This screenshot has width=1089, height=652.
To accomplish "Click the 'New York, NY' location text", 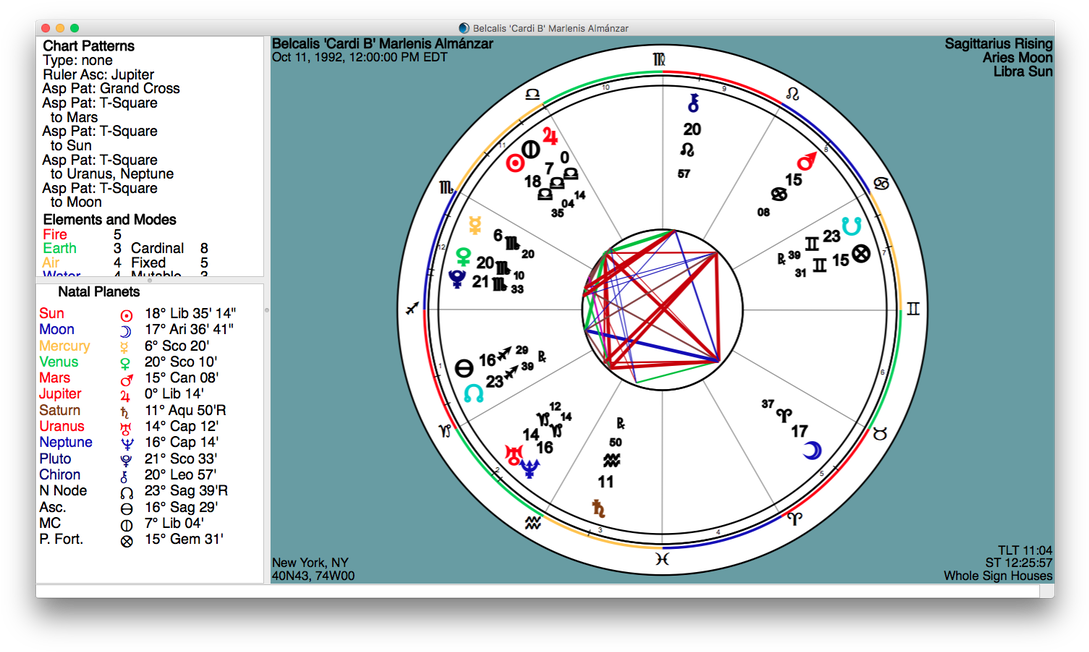I will 310,562.
